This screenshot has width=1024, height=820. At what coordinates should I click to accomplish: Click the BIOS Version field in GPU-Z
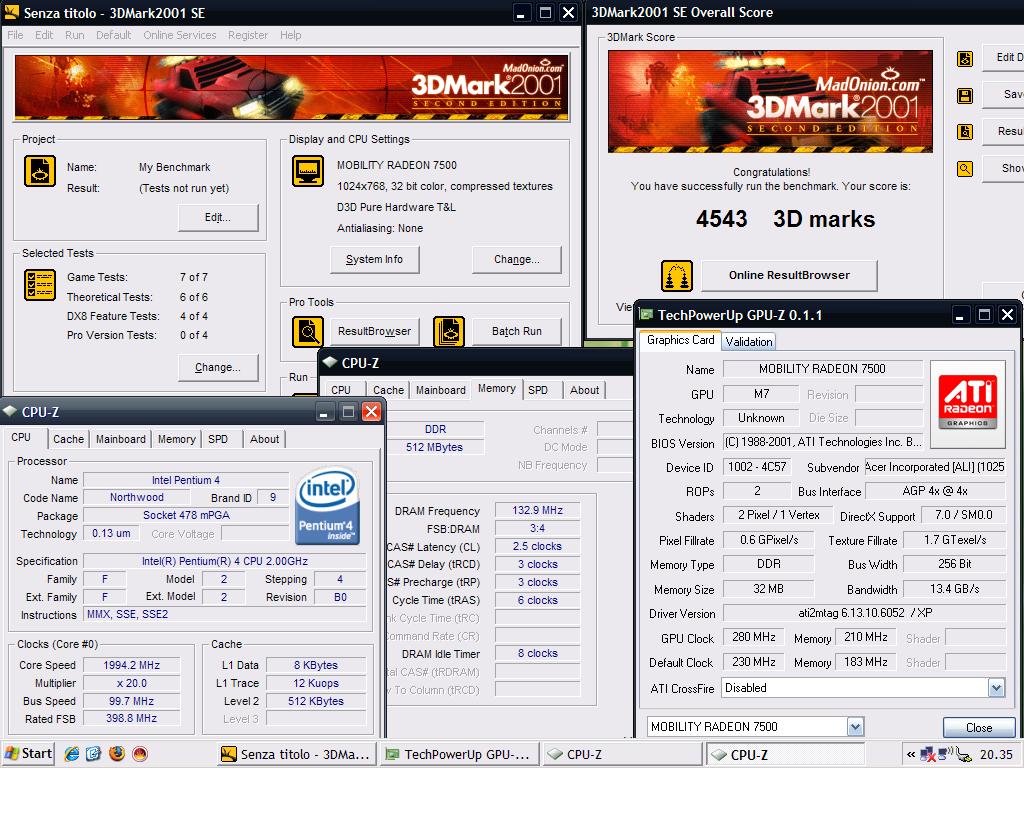click(823, 443)
